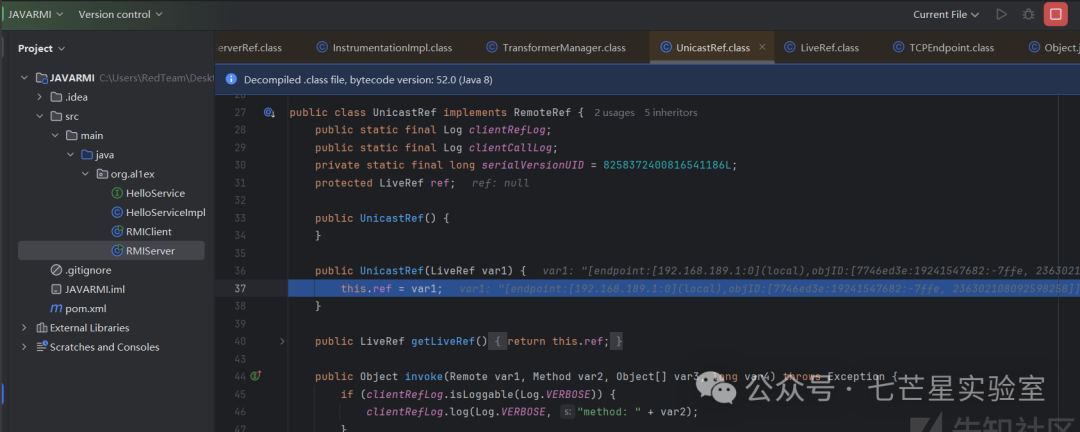
Task: Collapse the main folder
Action: coord(55,136)
